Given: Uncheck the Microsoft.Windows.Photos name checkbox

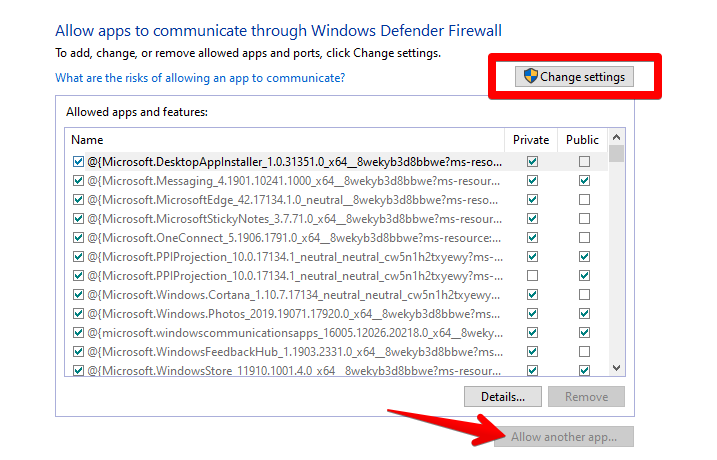Looking at the screenshot, I should pos(78,314).
